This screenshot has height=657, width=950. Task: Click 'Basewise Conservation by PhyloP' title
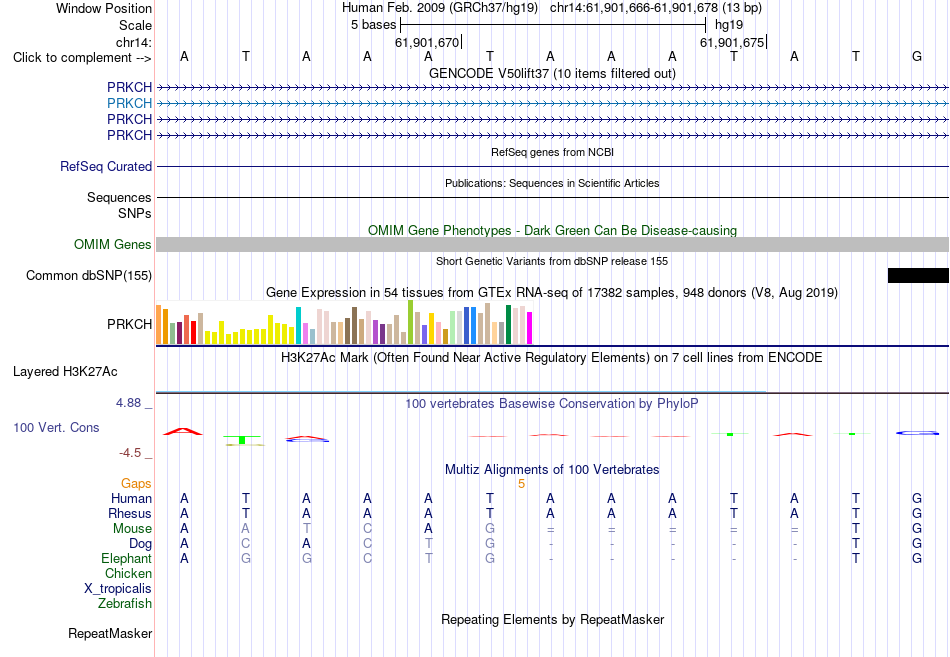[552, 404]
